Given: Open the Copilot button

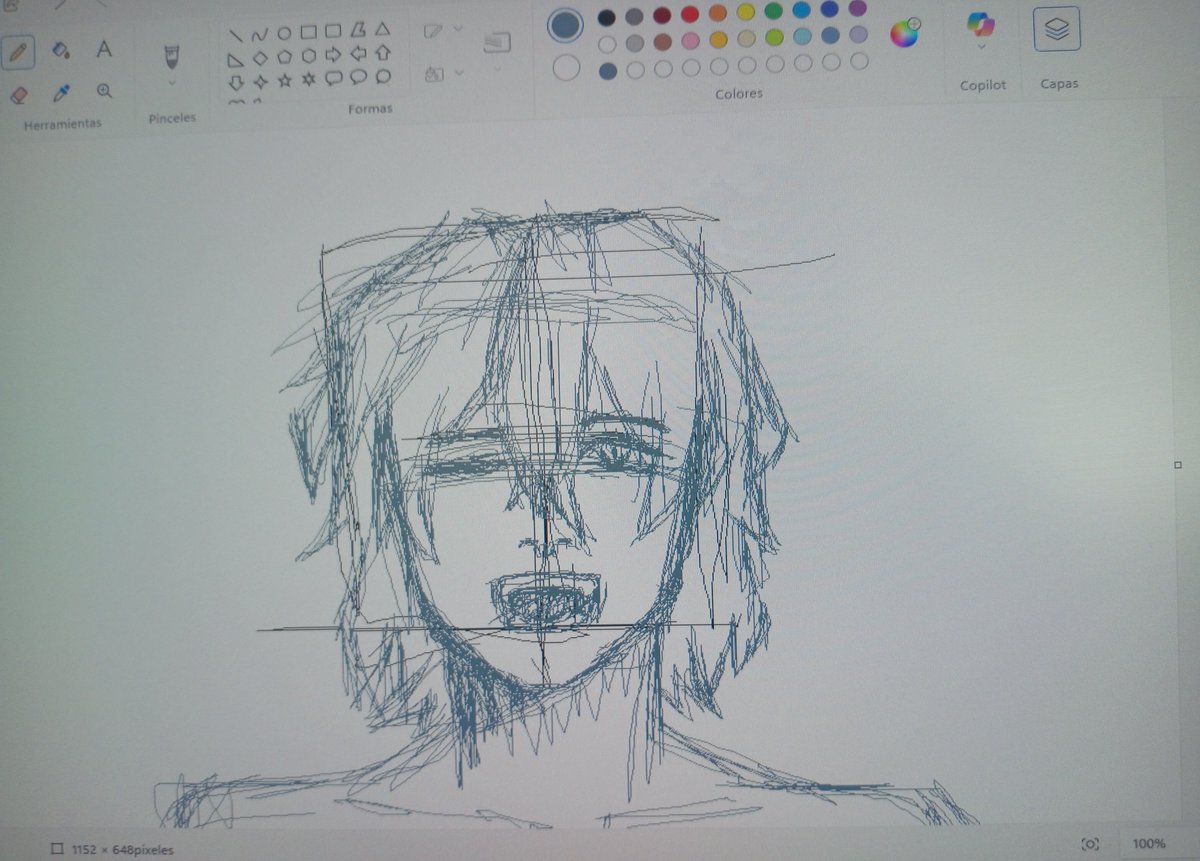Looking at the screenshot, I should 982,24.
